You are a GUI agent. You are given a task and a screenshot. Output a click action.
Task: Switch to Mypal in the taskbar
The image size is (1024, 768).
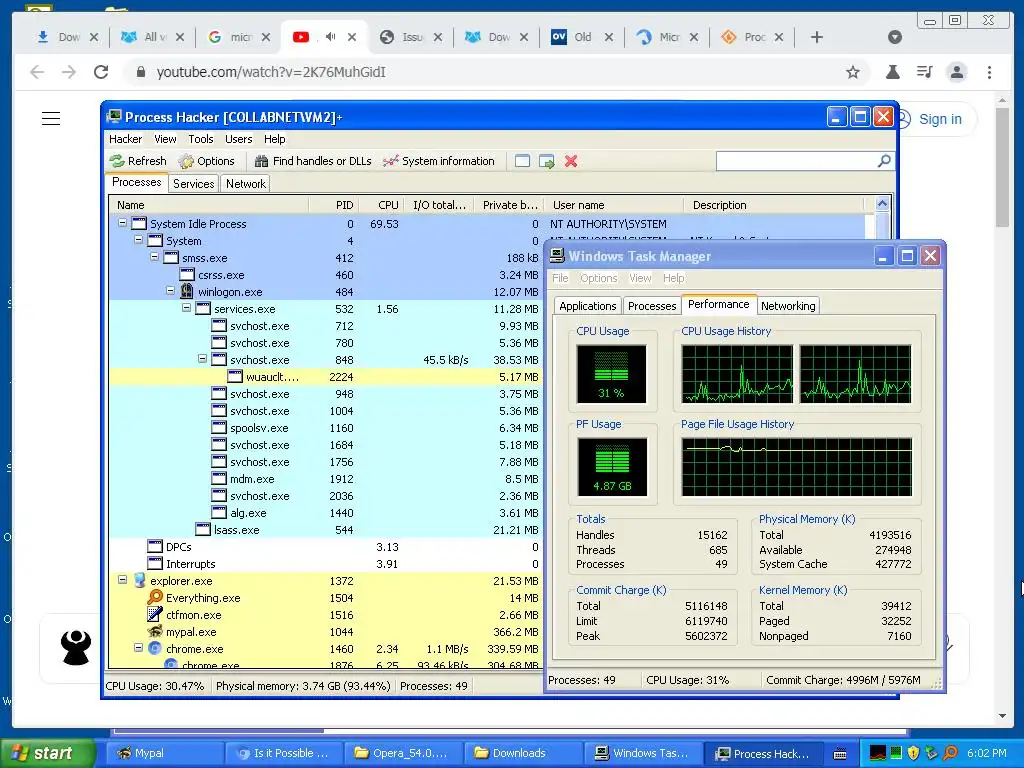coord(165,753)
